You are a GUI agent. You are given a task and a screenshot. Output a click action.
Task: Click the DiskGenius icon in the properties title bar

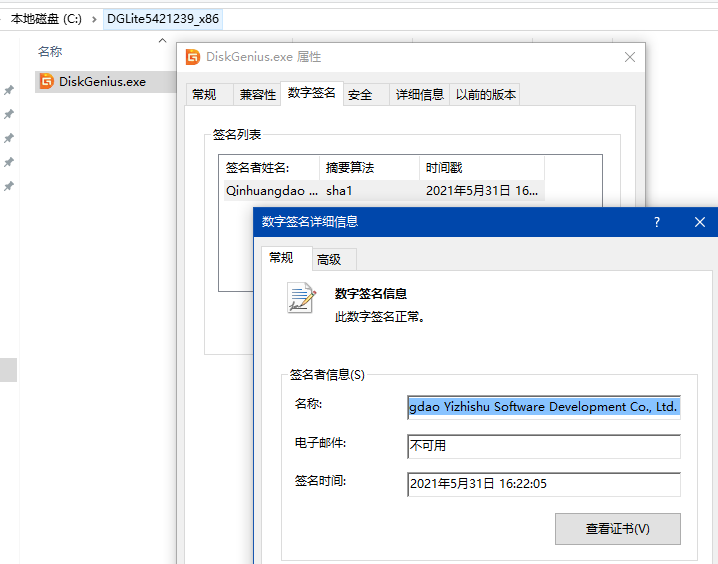pyautogui.click(x=193, y=57)
